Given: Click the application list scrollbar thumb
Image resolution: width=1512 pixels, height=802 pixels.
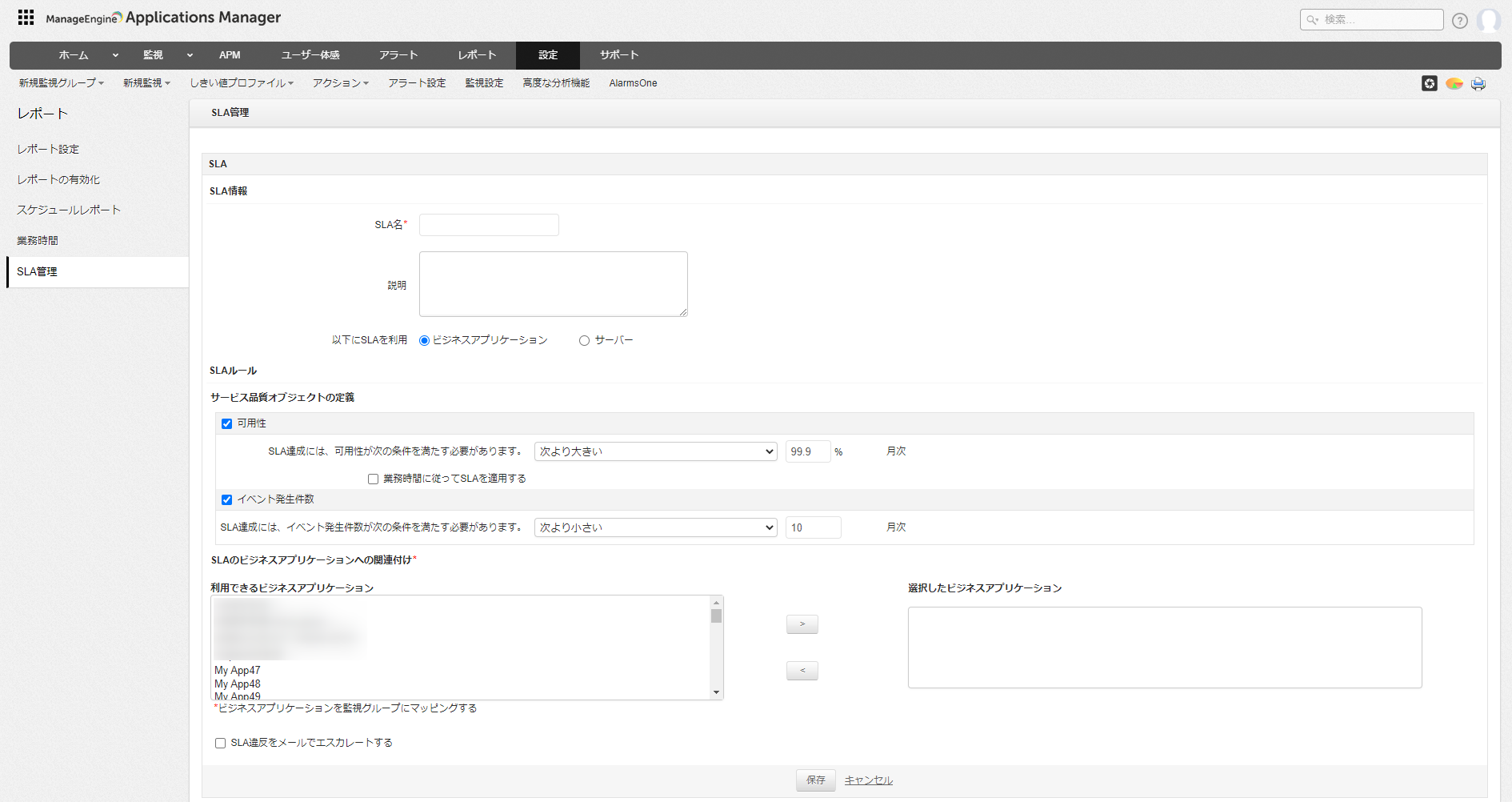Looking at the screenshot, I should [x=716, y=616].
